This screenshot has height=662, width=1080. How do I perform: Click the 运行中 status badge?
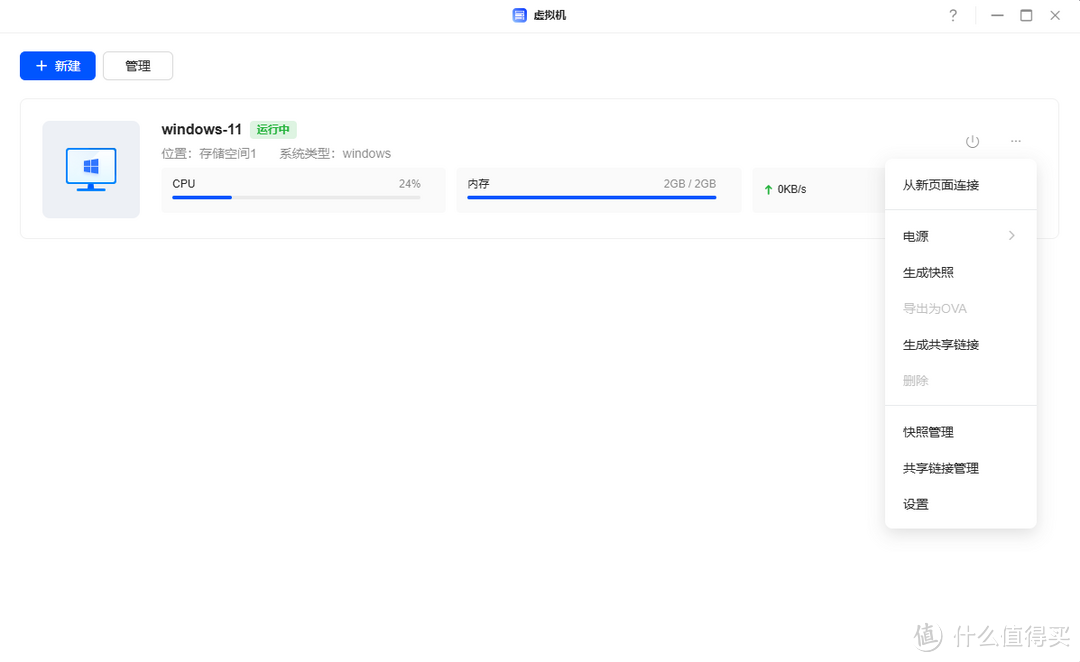coord(273,129)
